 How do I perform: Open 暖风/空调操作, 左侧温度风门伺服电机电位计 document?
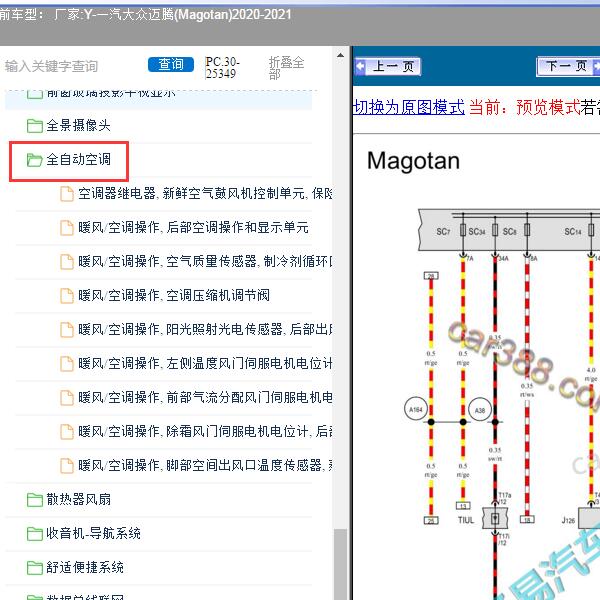pyautogui.click(x=205, y=364)
